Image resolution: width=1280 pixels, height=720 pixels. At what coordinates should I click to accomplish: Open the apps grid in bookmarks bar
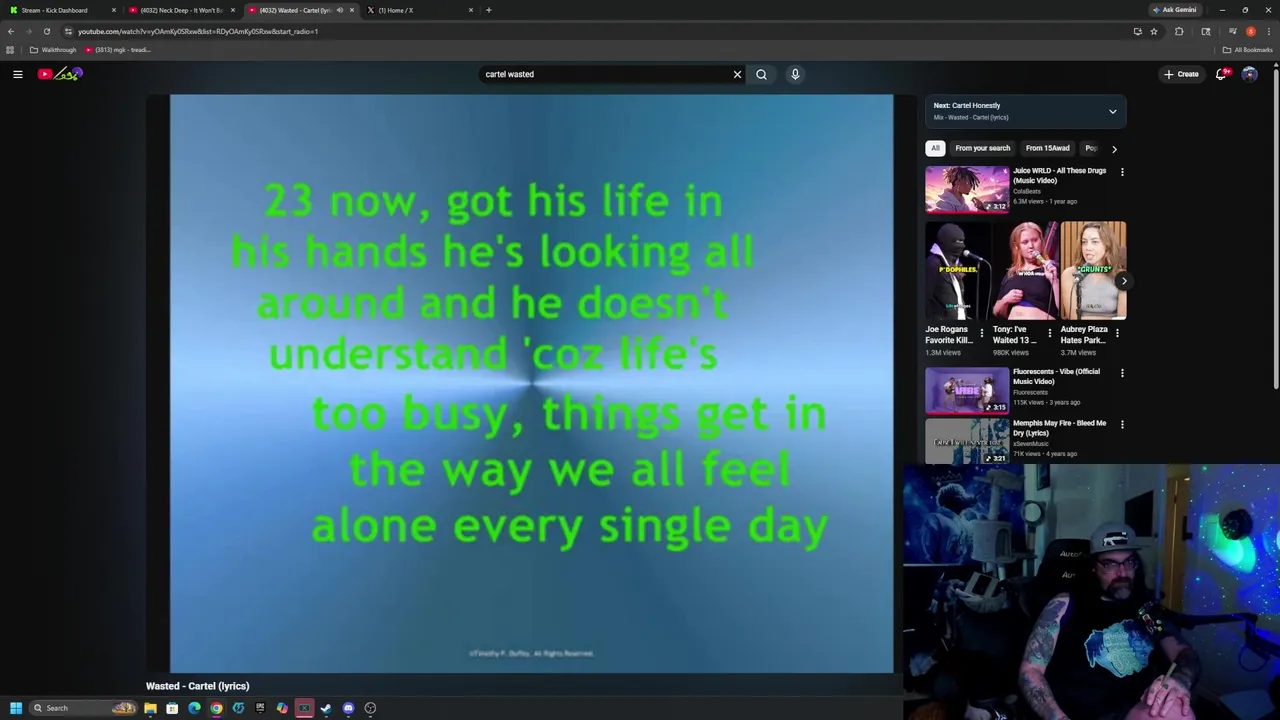click(10, 50)
